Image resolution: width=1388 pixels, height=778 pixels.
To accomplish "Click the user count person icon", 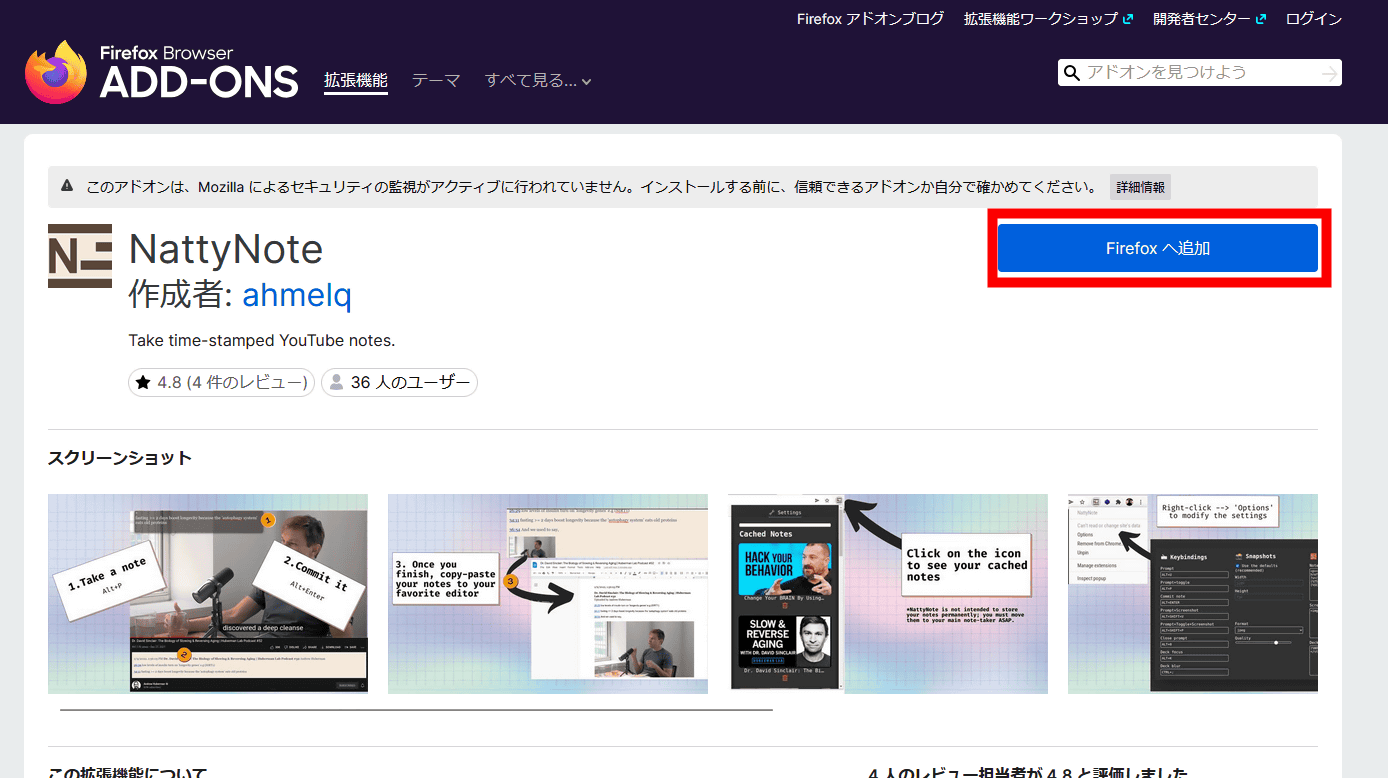I will 337,382.
